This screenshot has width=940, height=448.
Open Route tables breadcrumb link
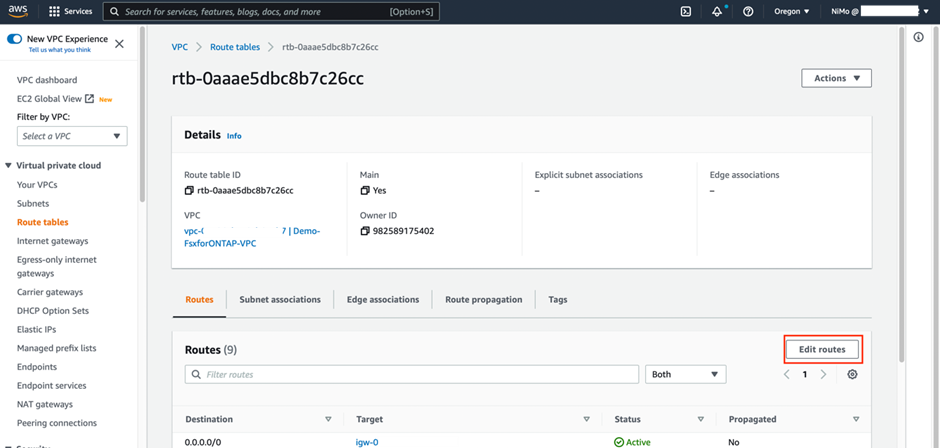pyautogui.click(x=235, y=47)
